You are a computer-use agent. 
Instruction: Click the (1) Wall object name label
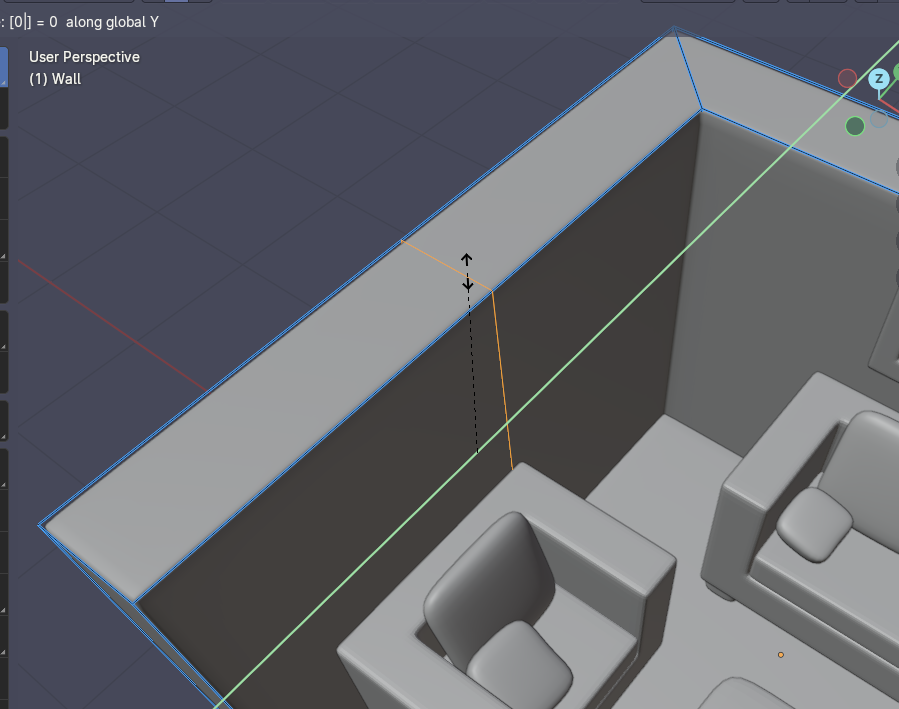[x=55, y=79]
